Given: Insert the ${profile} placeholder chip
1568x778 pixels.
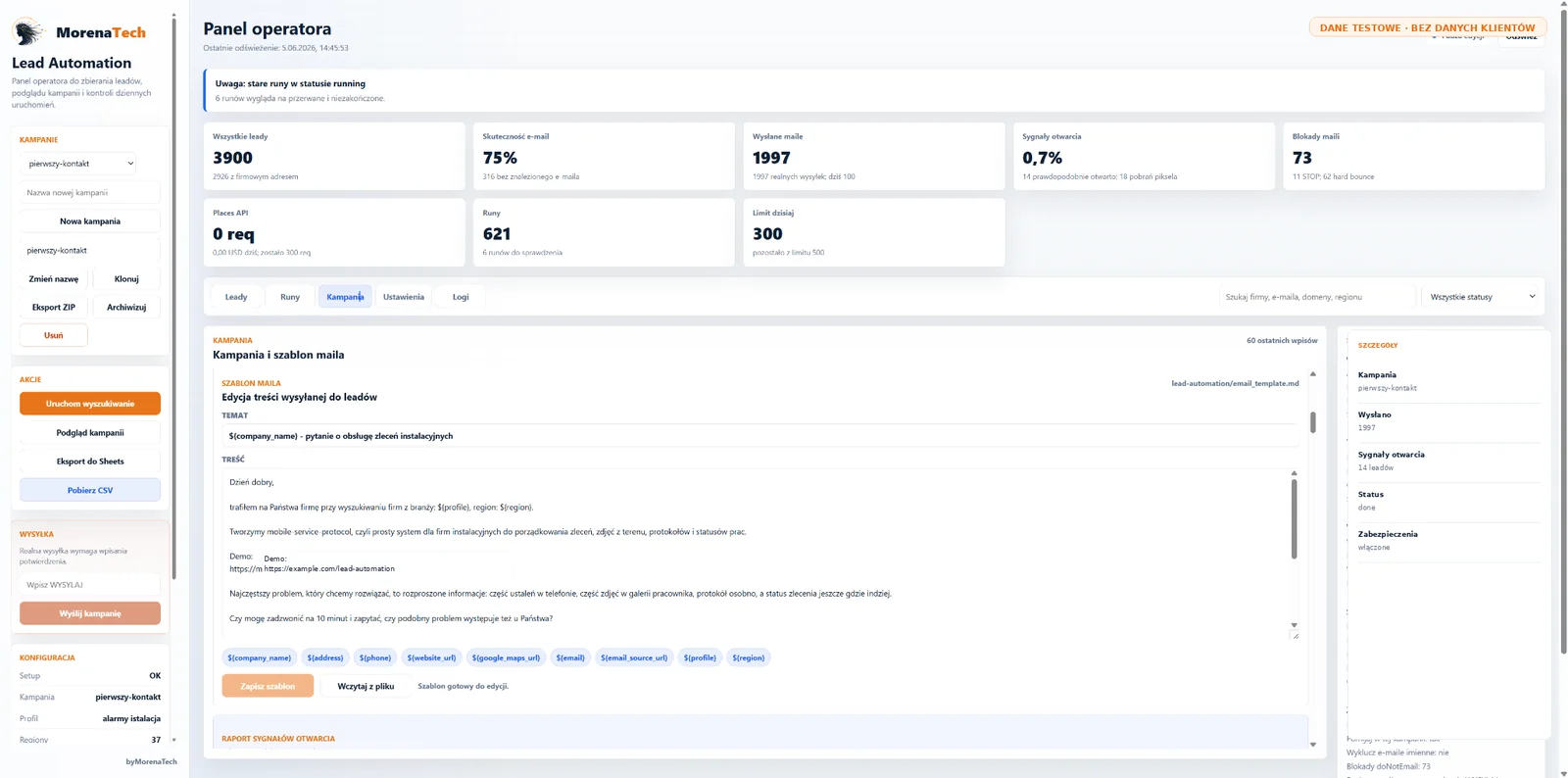Looking at the screenshot, I should (700, 657).
